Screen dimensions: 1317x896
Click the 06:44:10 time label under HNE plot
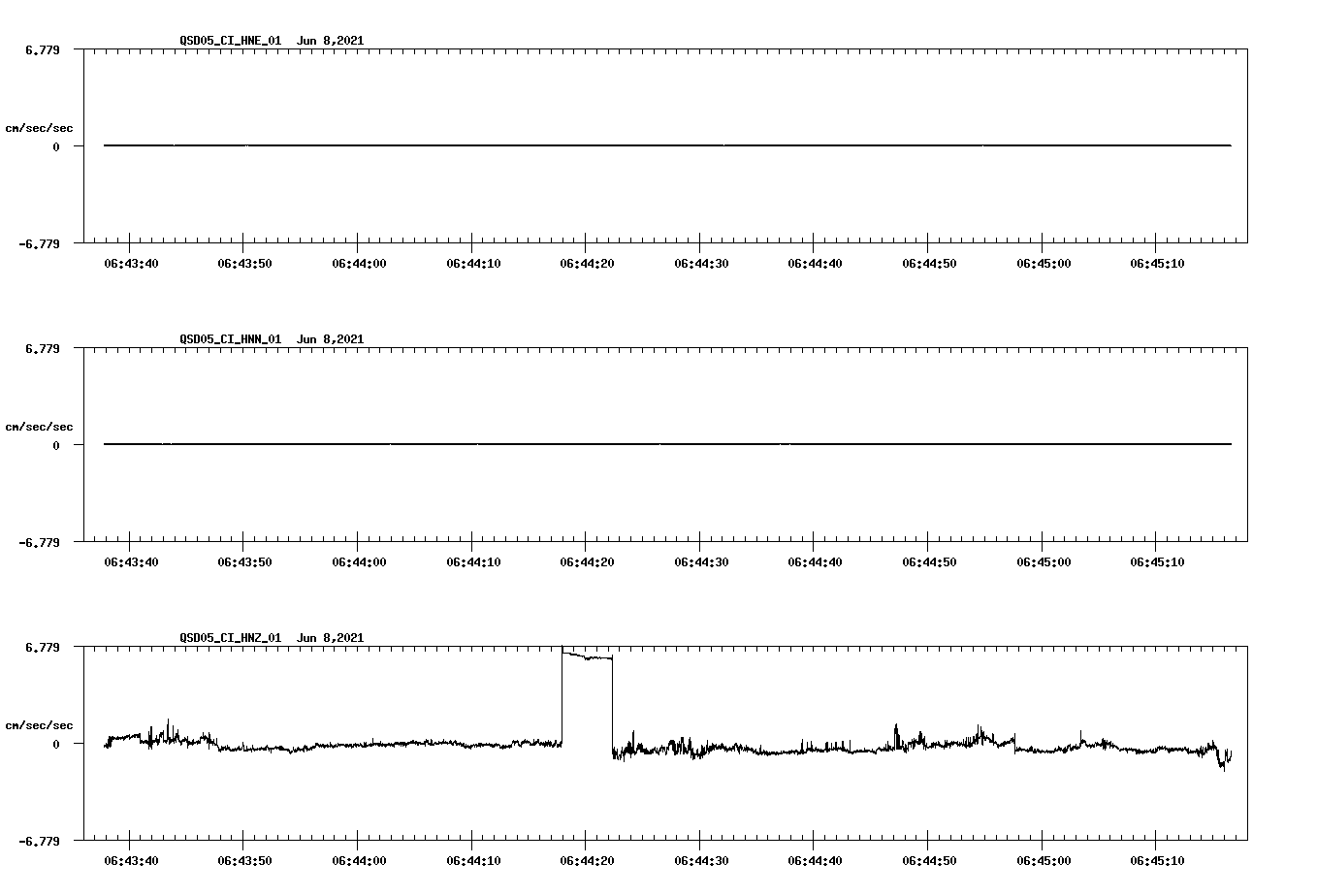473,264
